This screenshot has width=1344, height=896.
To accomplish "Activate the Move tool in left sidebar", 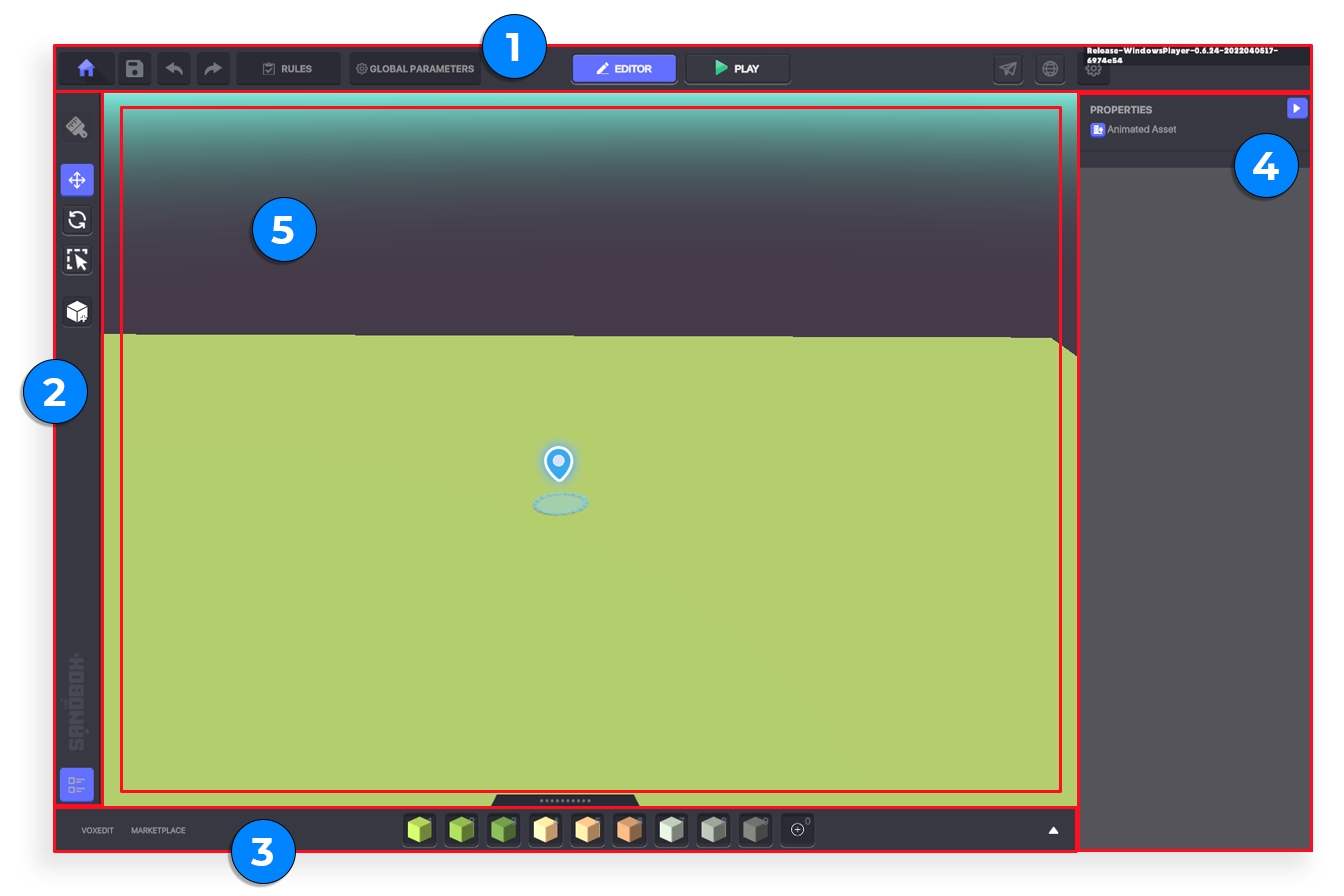I will coord(77,180).
